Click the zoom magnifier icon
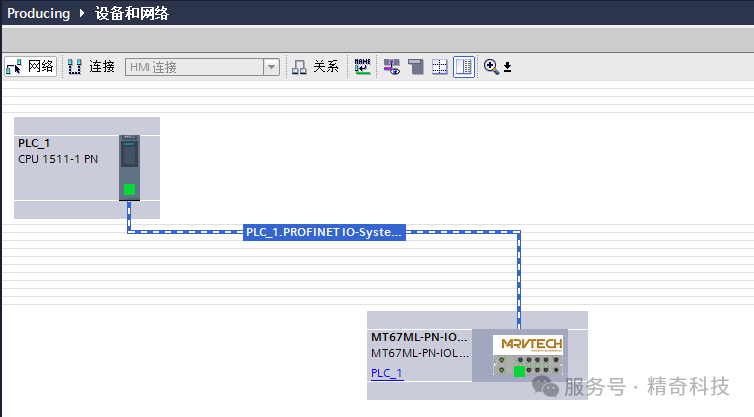Screen dimensions: 754x417 491,66
